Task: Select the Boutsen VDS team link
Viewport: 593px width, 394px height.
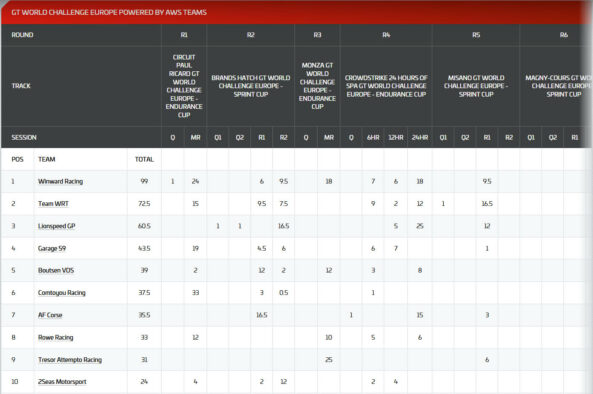Action: pos(56,270)
